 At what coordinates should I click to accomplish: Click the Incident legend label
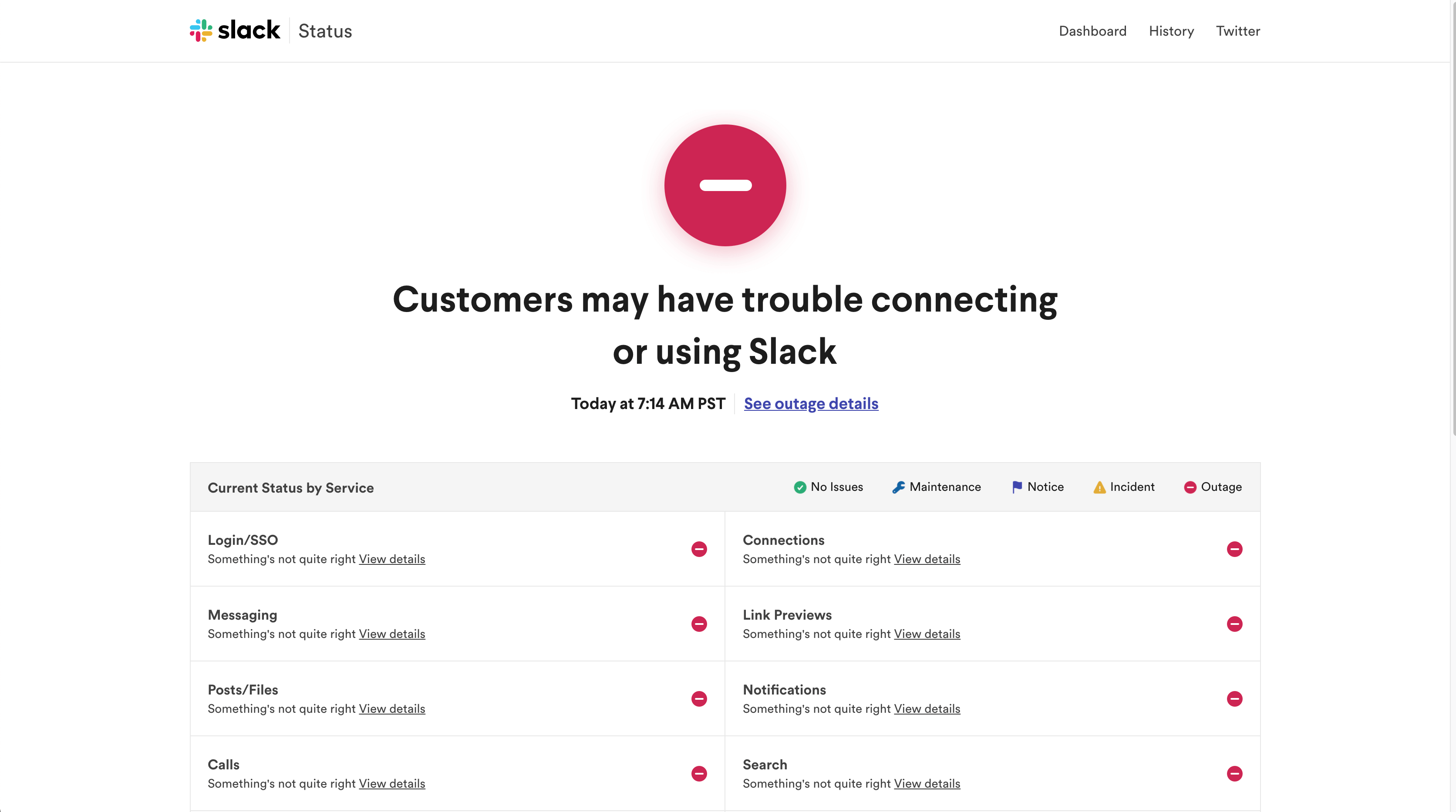(1132, 487)
